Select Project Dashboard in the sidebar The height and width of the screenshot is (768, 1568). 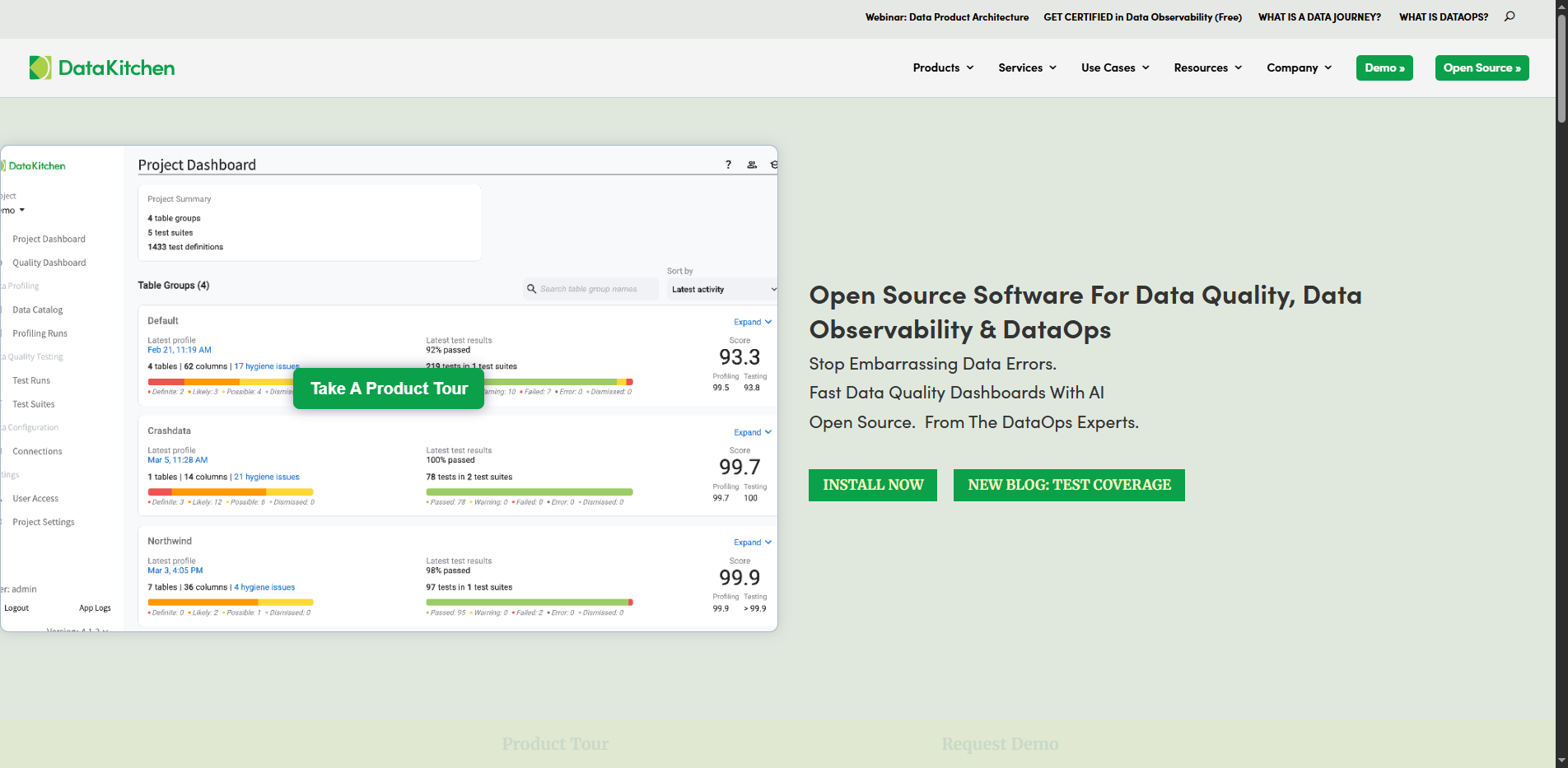pyautogui.click(x=49, y=240)
